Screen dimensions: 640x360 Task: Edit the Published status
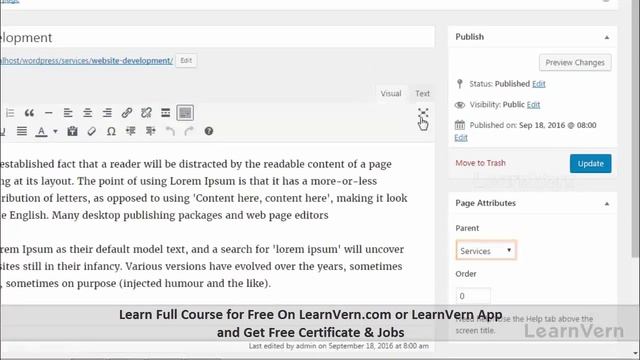538,84
